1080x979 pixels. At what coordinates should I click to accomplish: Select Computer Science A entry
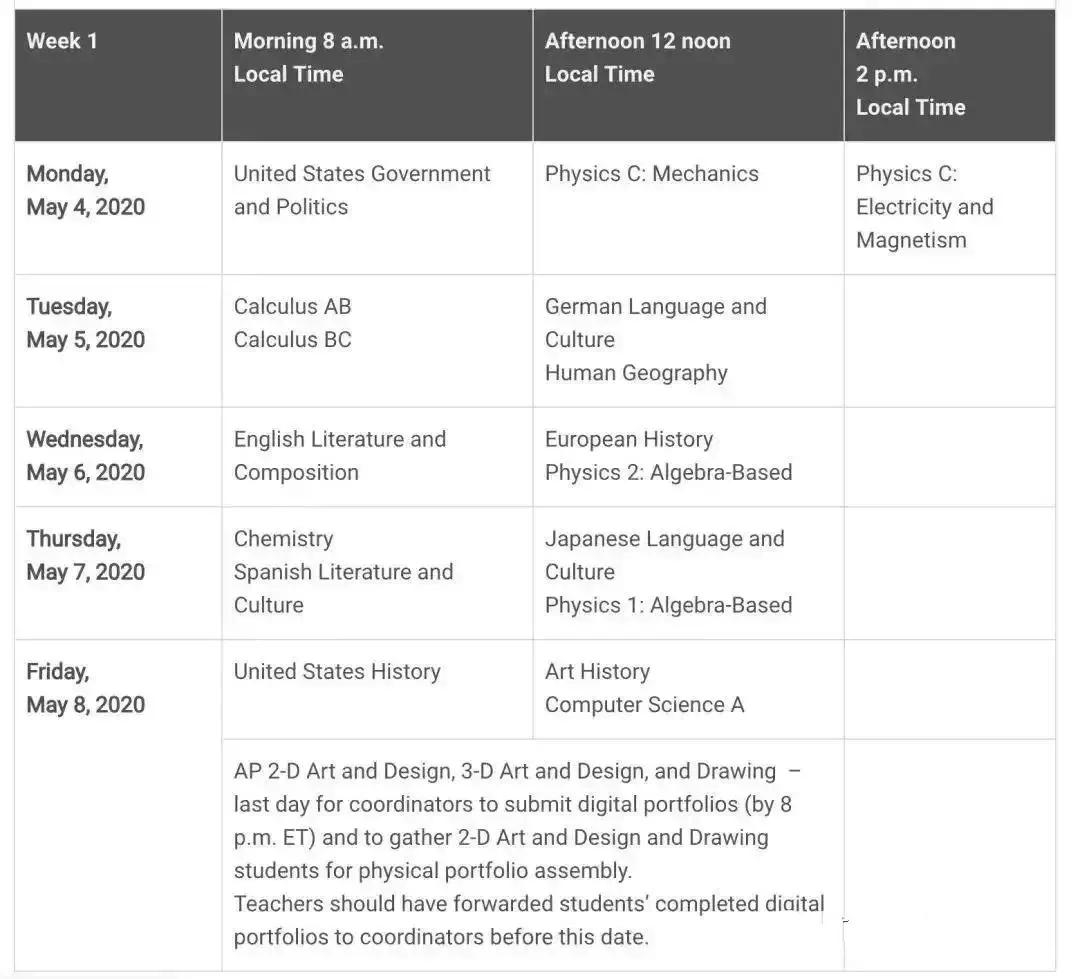(644, 705)
